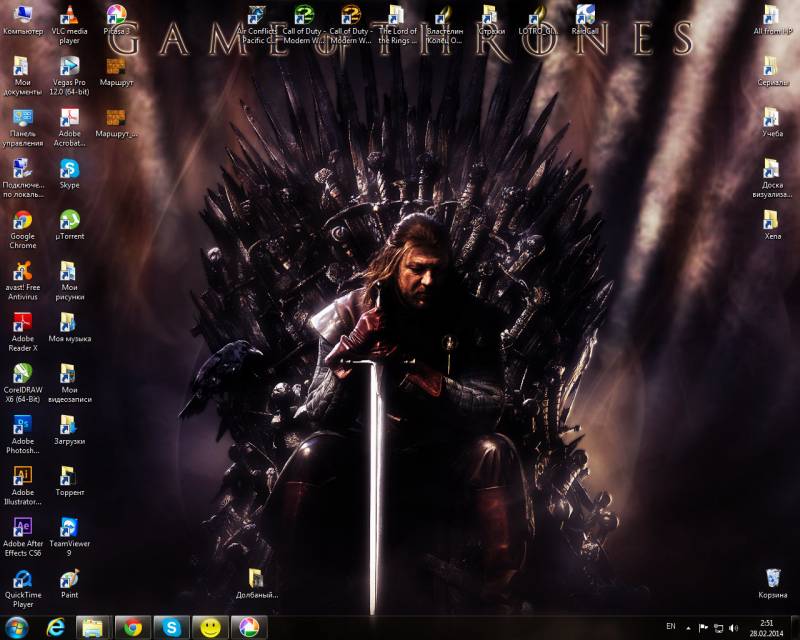
Task: Select the Долбаный... folder on desktop
Action: tap(257, 584)
